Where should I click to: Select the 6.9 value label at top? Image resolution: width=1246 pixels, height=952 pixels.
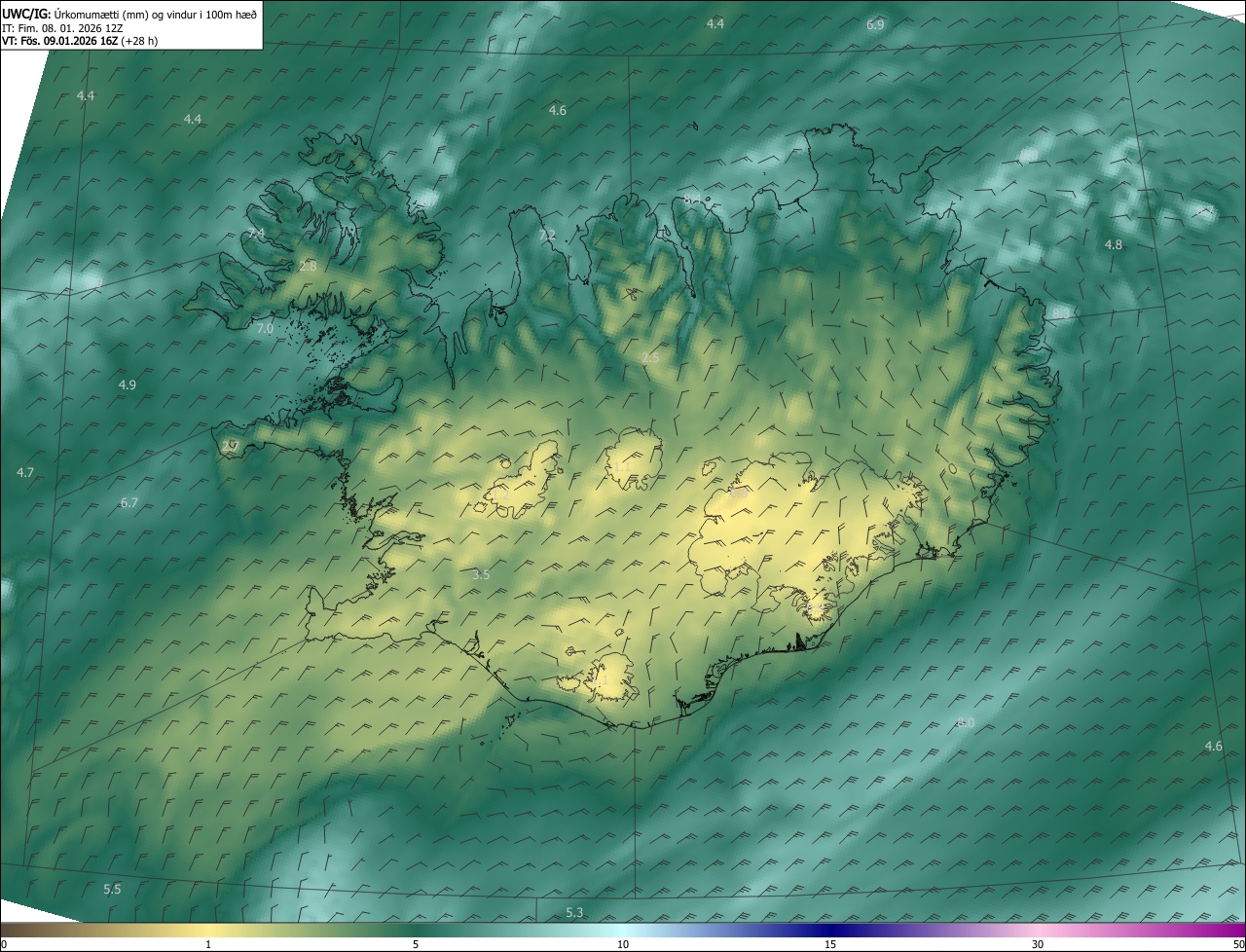pyautogui.click(x=875, y=24)
